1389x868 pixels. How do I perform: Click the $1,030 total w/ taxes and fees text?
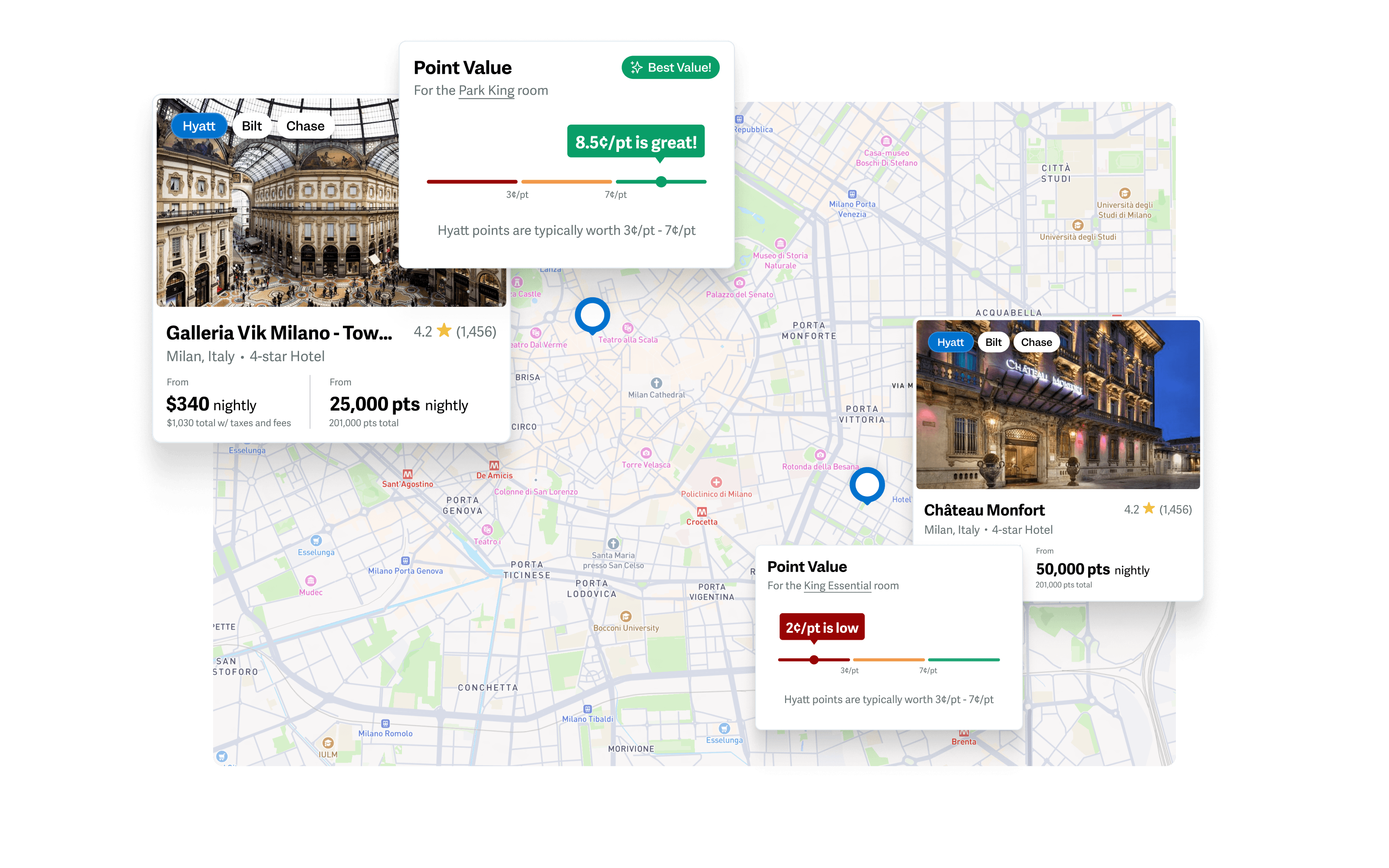(x=228, y=423)
